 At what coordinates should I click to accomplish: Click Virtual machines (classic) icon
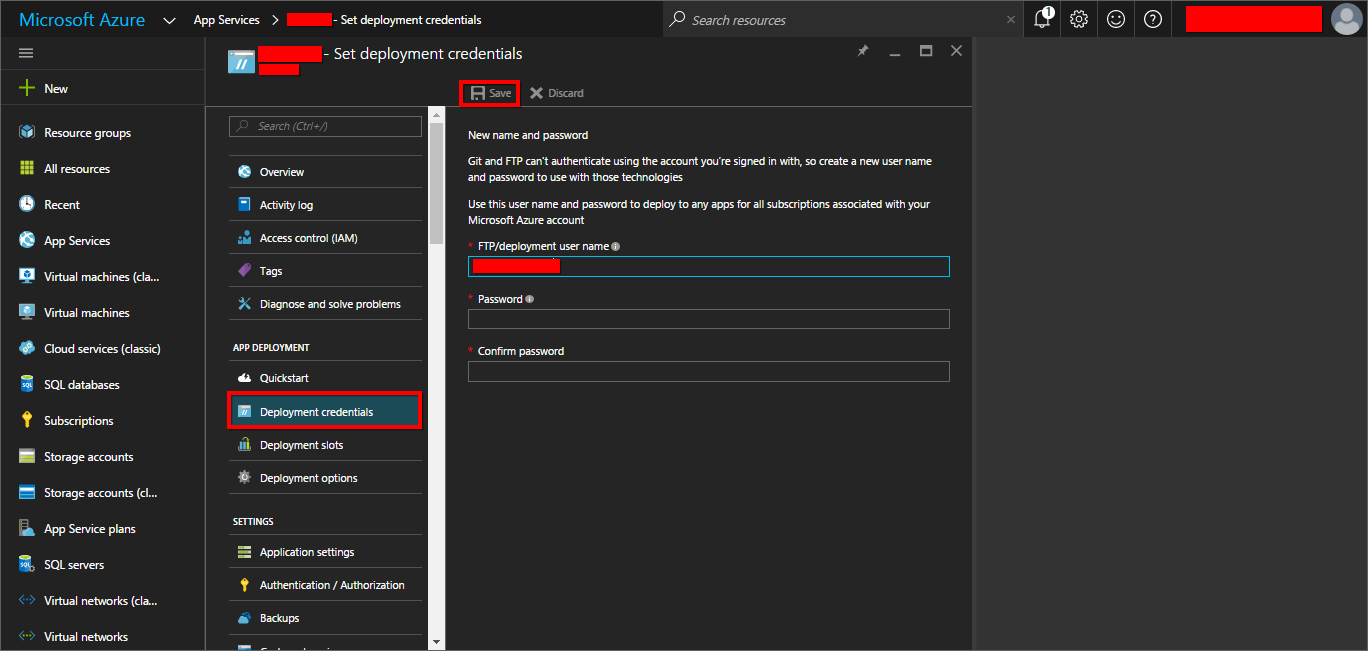click(x=27, y=276)
